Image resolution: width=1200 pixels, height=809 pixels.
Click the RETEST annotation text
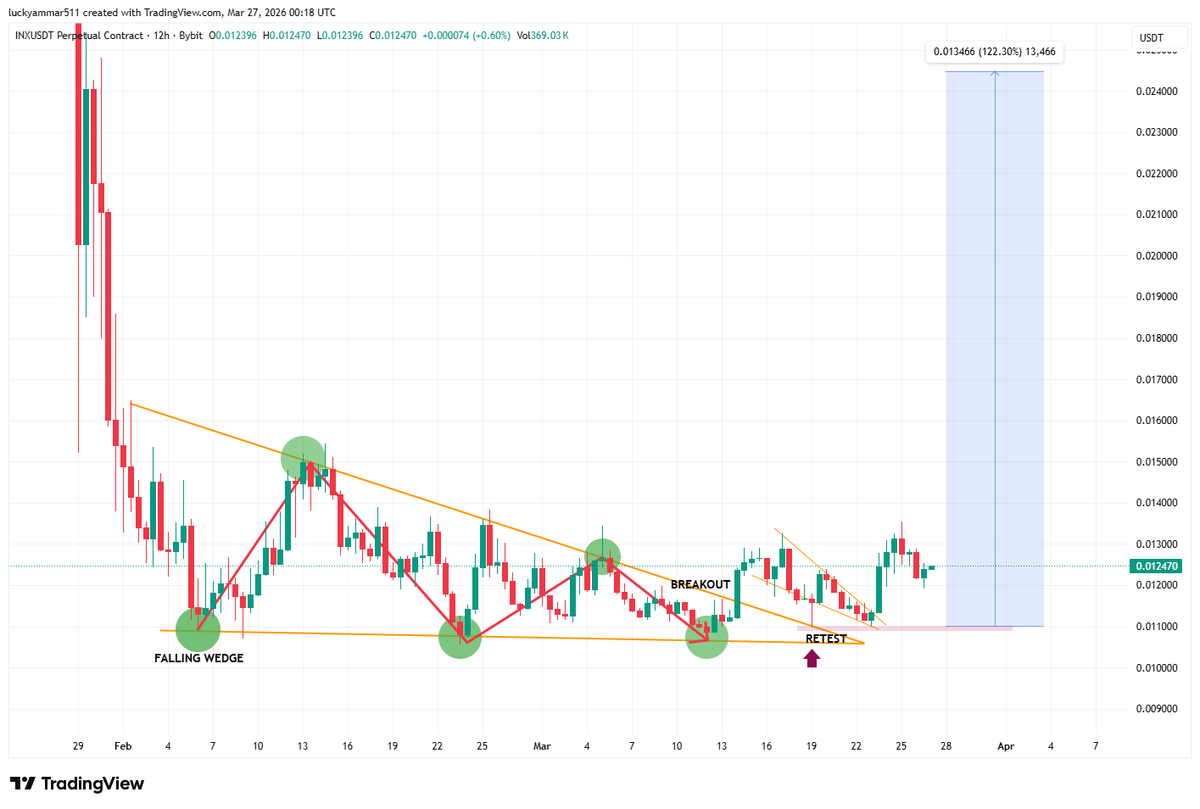click(826, 637)
